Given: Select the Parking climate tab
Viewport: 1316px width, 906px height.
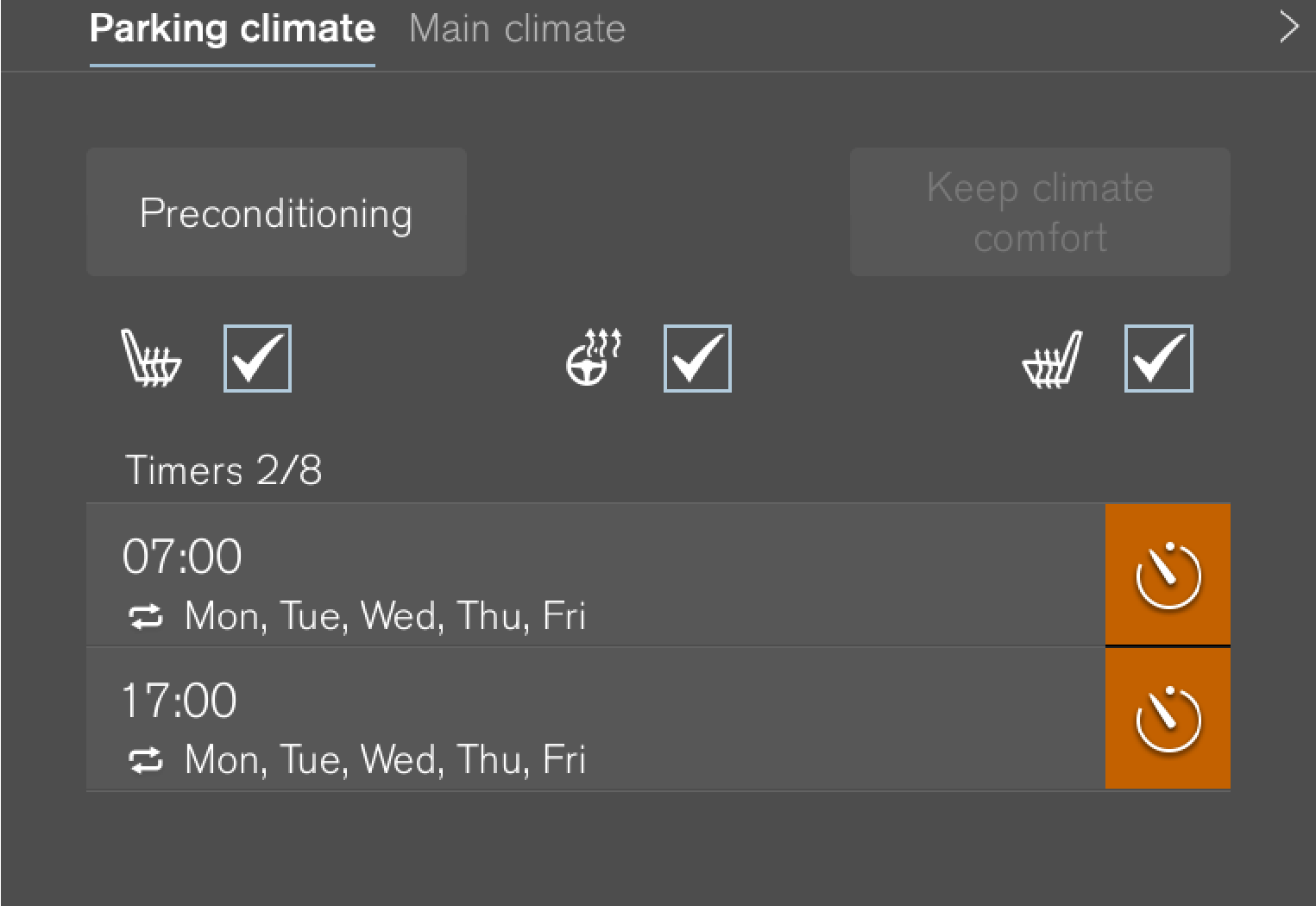Looking at the screenshot, I should coord(232,29).
